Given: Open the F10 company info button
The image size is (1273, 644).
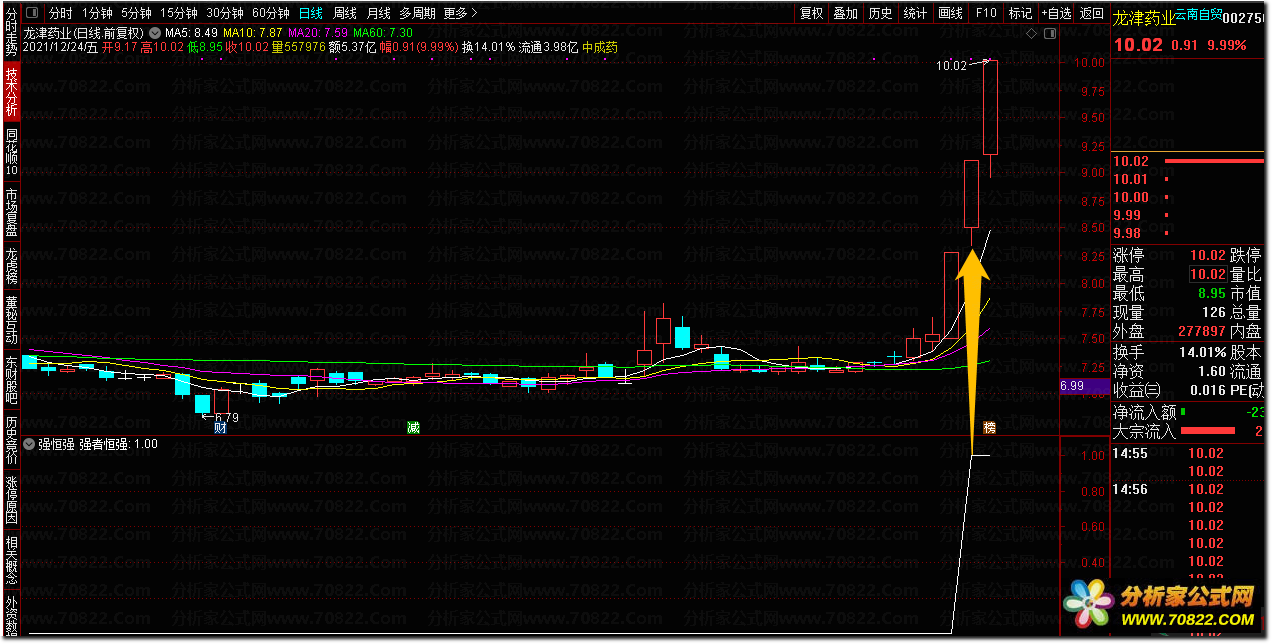Looking at the screenshot, I should point(986,13).
